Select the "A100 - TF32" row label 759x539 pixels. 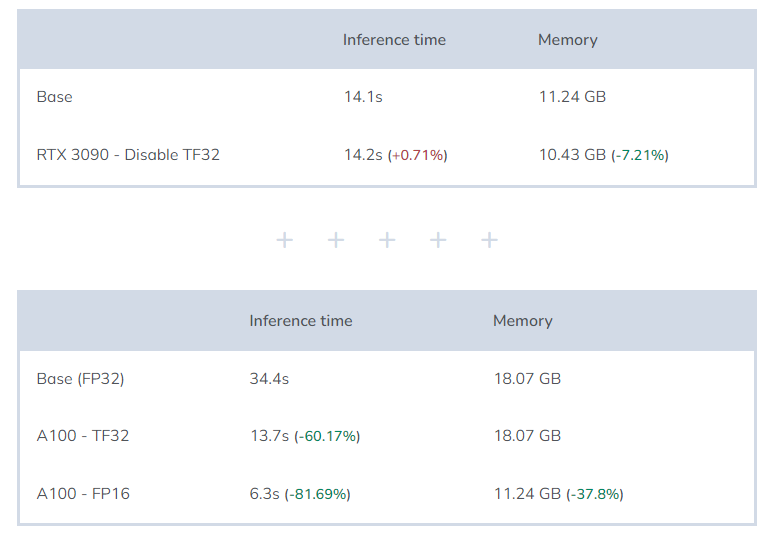pyautogui.click(x=83, y=436)
